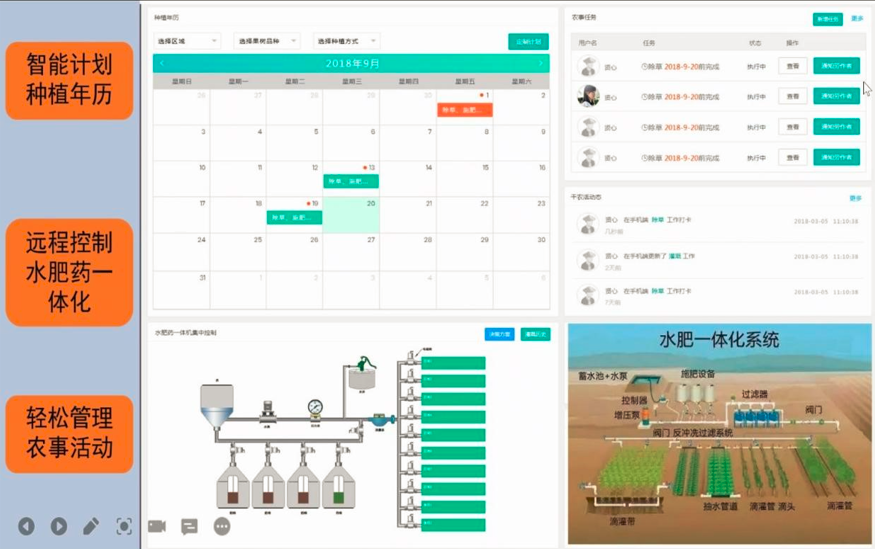Open the 选择区域 dropdown
This screenshot has width=875, height=549.
pyautogui.click(x=187, y=41)
